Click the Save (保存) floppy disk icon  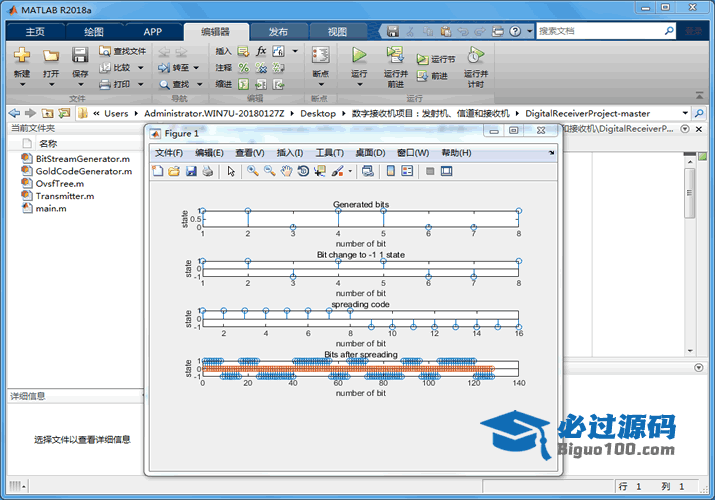[x=80, y=55]
